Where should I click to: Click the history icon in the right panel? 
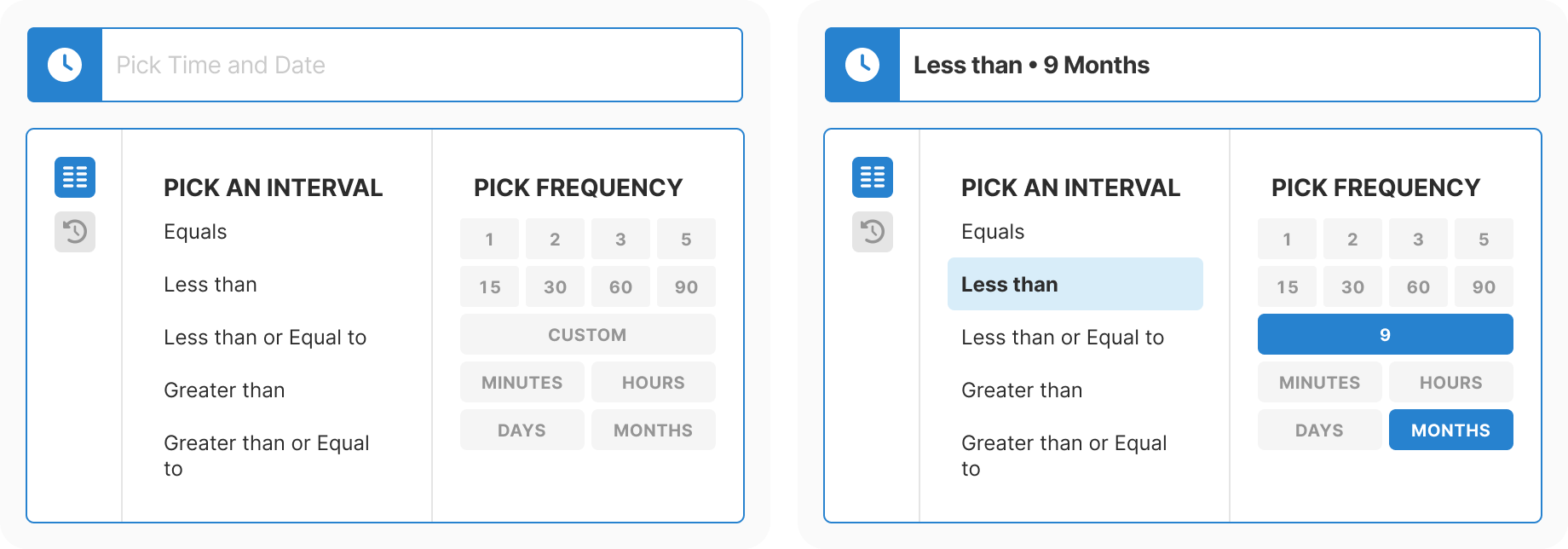pos(873,232)
